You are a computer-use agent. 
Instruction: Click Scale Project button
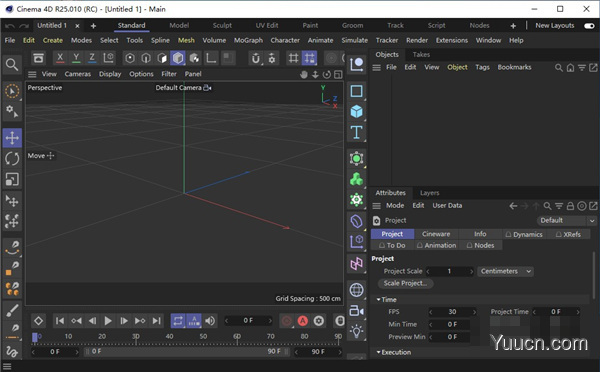tap(405, 284)
